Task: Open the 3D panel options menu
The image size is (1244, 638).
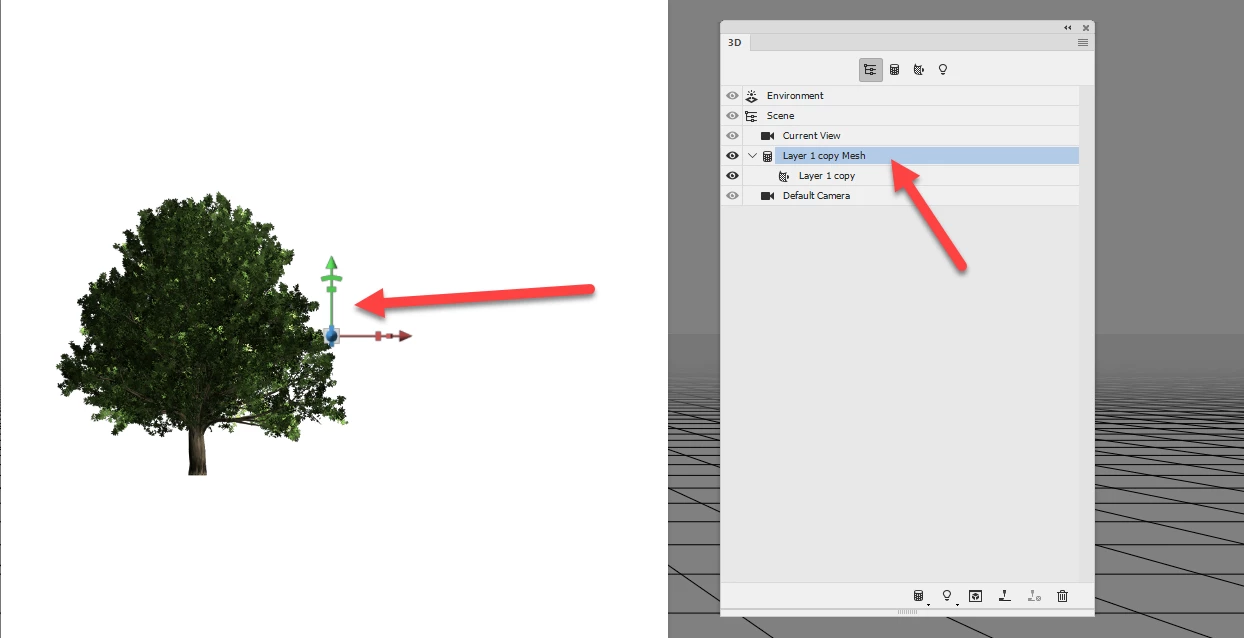Action: click(x=1083, y=43)
